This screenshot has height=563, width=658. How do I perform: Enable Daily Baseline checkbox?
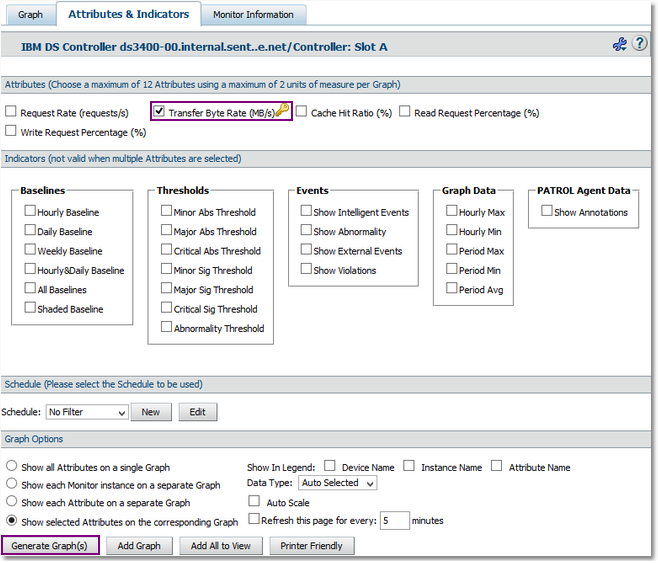coord(30,230)
